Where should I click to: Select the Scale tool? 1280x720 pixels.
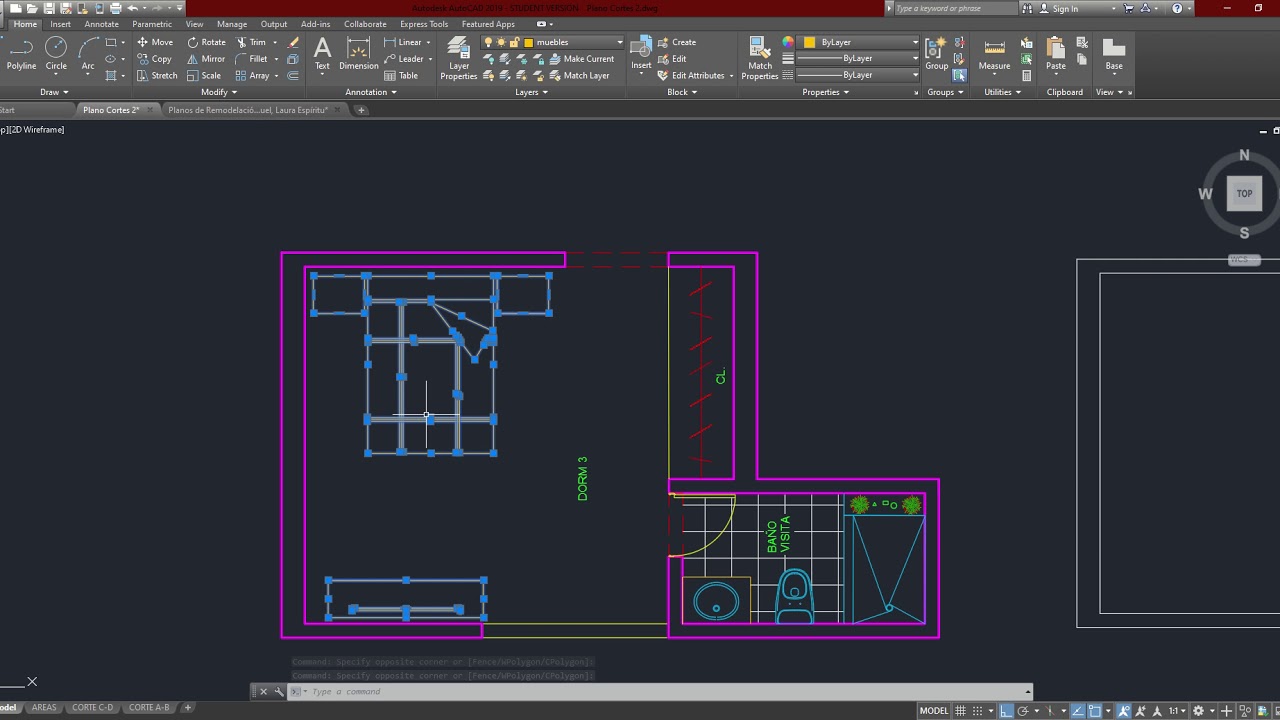204,75
